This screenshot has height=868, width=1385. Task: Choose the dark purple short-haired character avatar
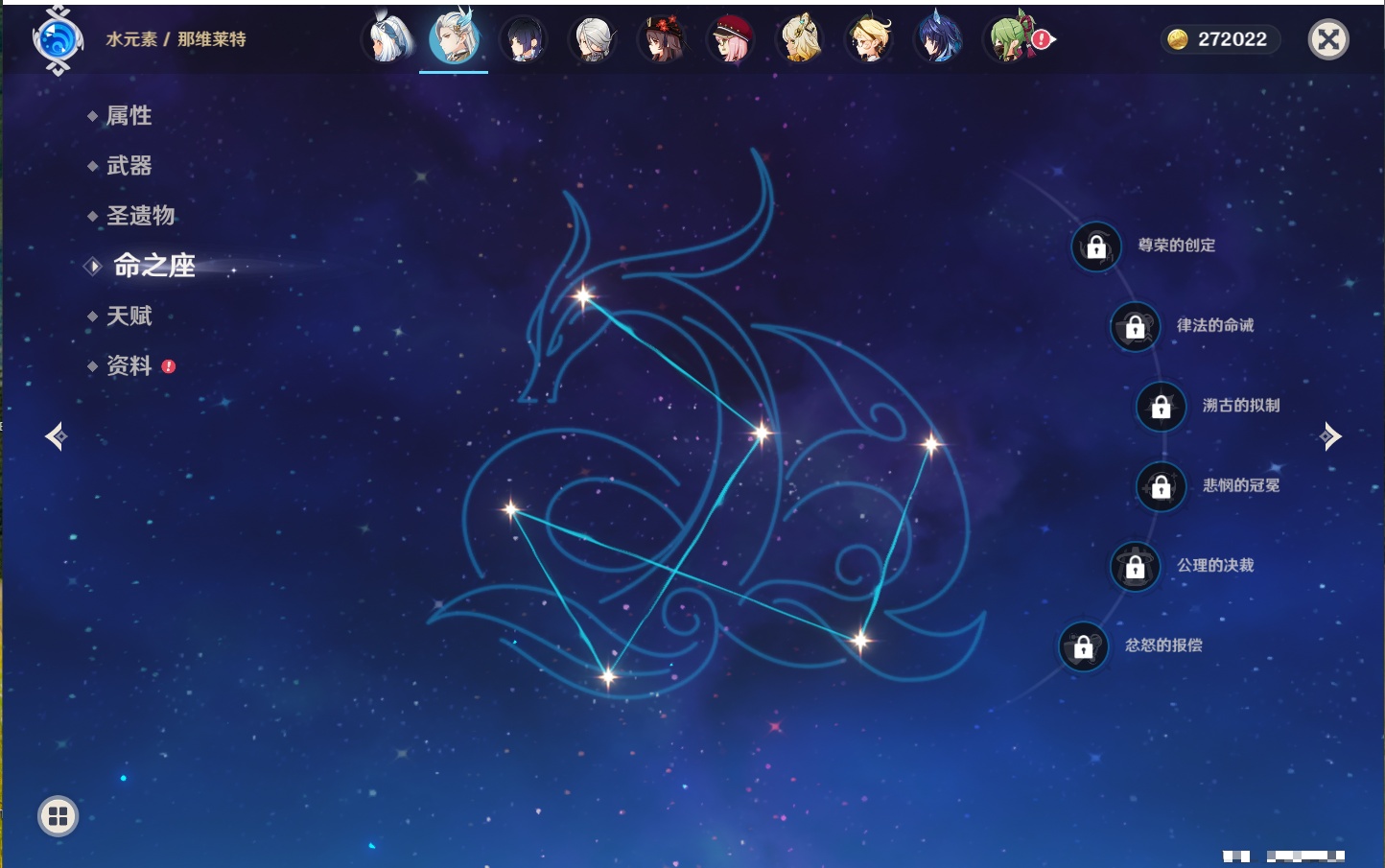(x=524, y=39)
